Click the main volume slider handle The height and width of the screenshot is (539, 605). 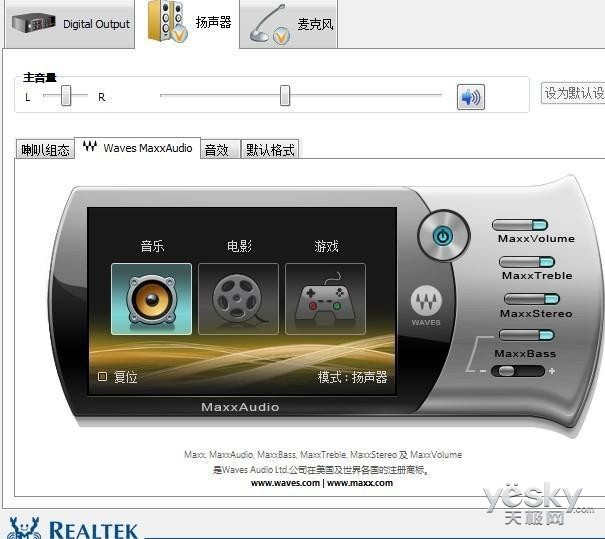(285, 95)
